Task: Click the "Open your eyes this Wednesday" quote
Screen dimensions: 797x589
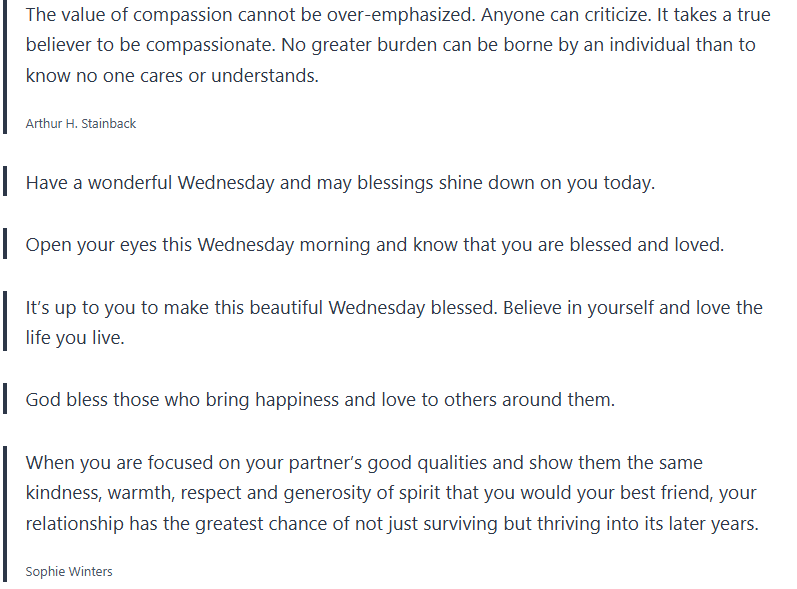Action: (x=374, y=245)
